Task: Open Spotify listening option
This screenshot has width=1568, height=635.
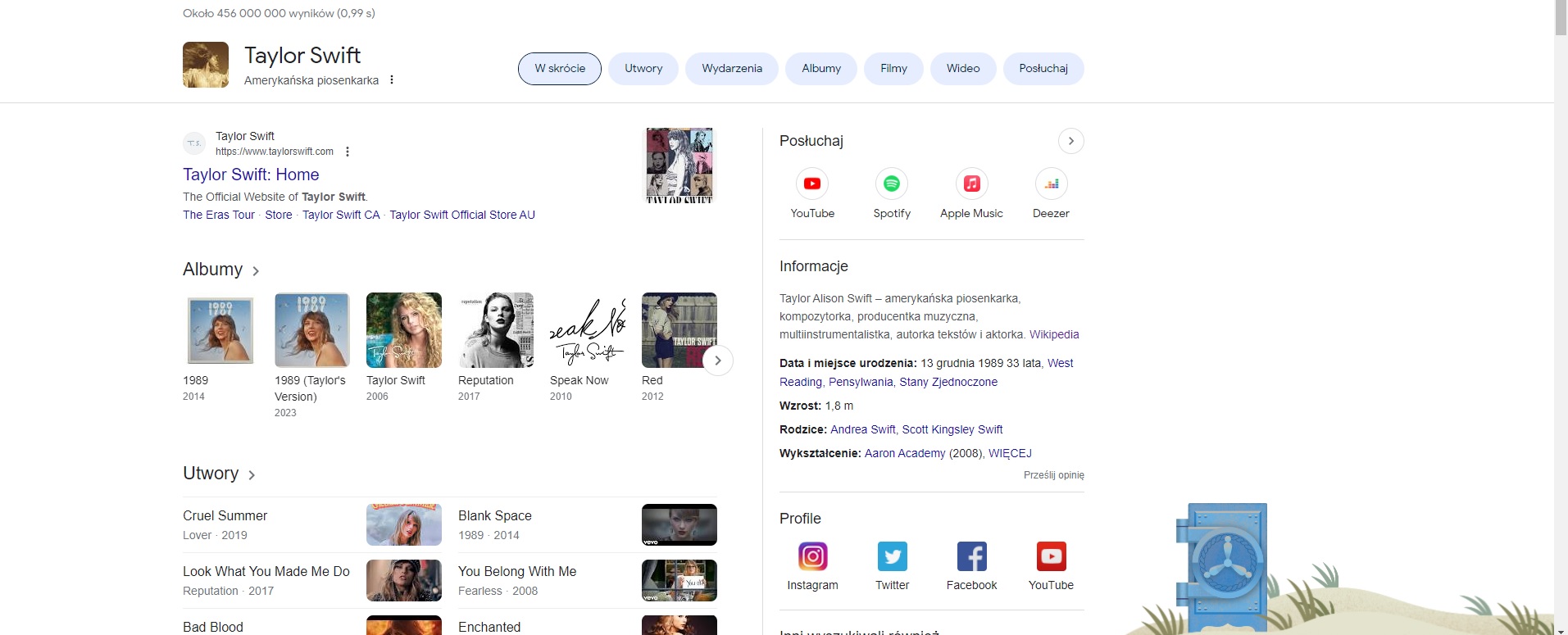Action: [892, 194]
